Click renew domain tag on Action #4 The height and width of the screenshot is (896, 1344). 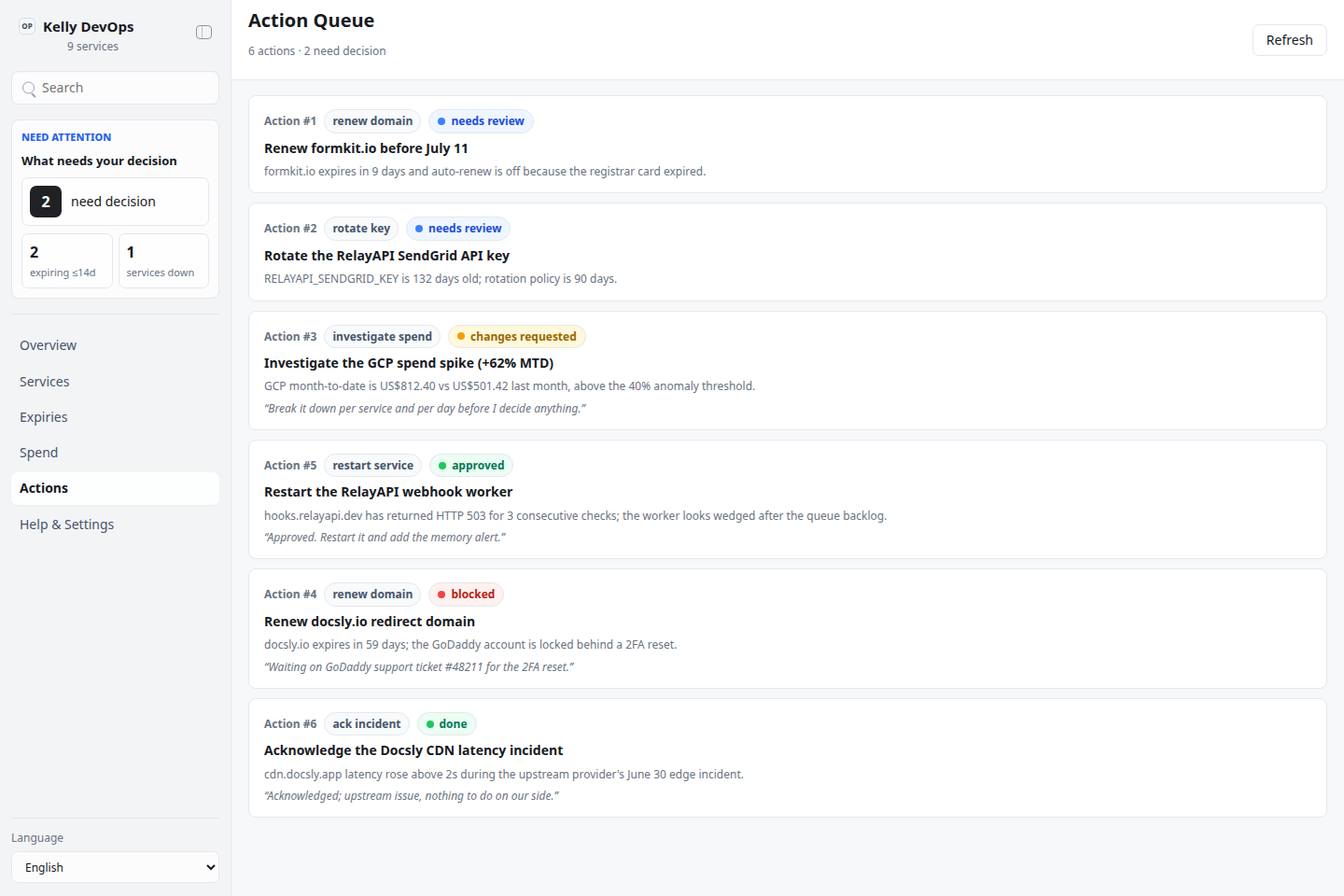(372, 595)
